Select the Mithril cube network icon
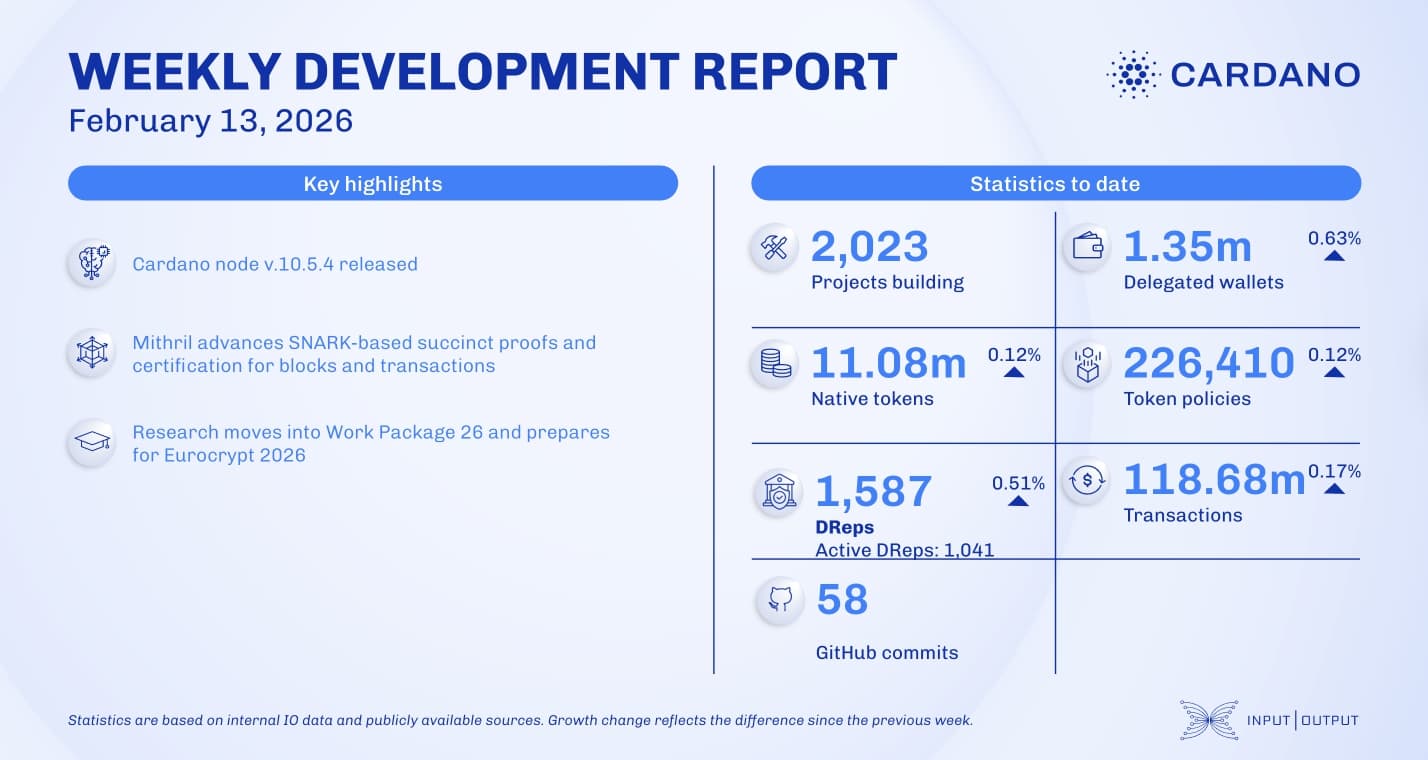1428x760 pixels. pyautogui.click(x=91, y=353)
